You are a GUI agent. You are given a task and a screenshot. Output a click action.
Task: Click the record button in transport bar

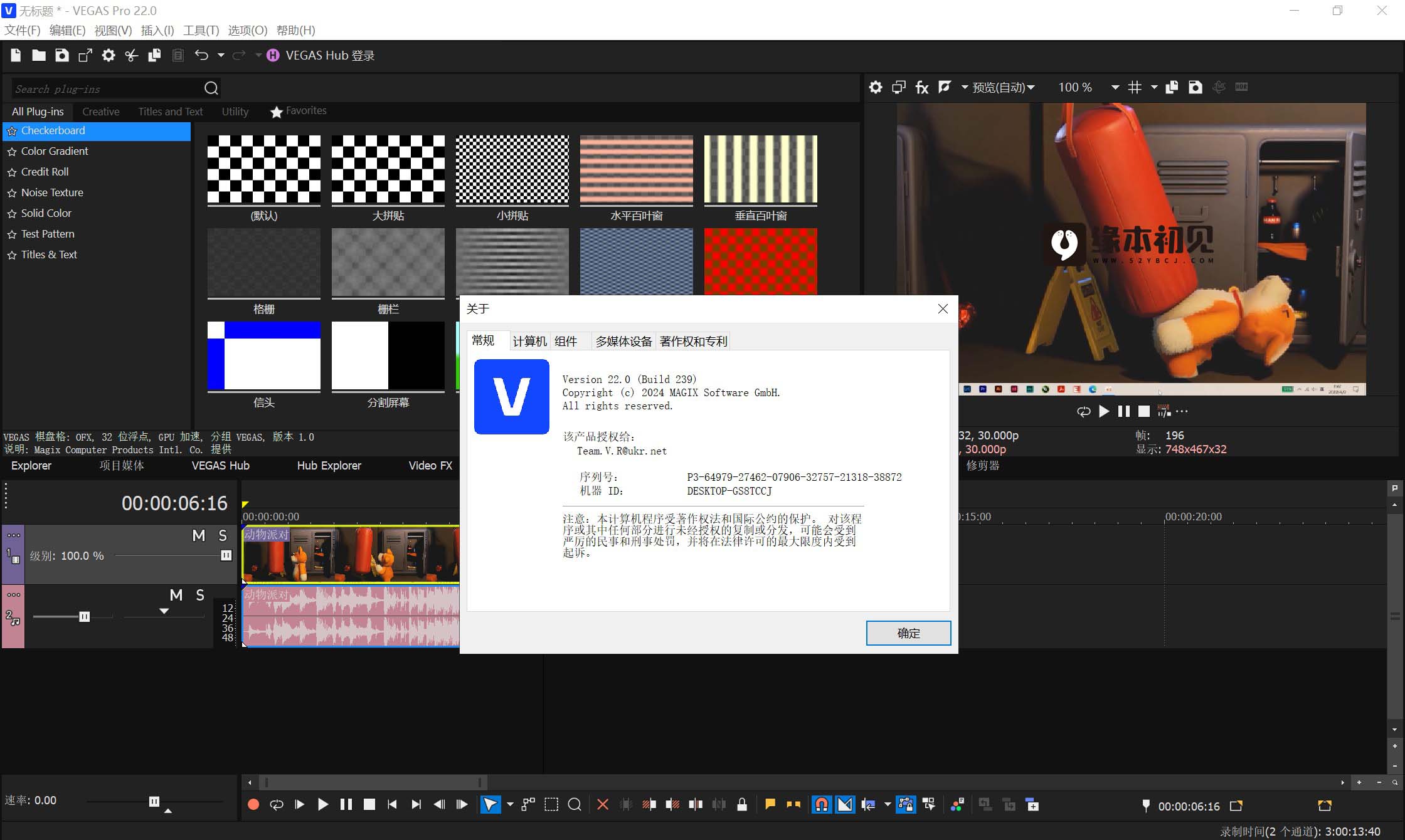[x=253, y=804]
